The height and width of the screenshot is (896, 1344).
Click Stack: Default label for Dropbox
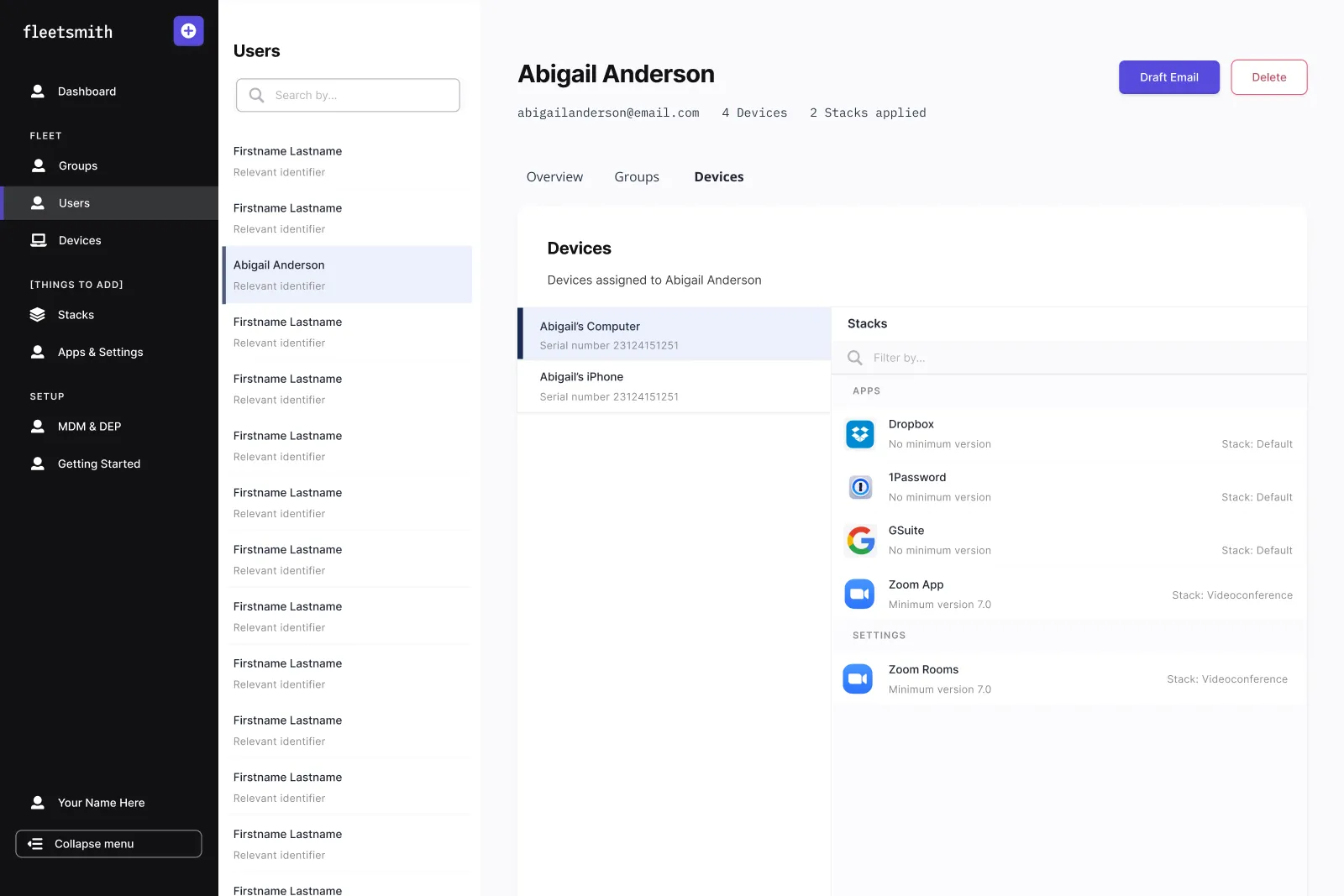(x=1257, y=444)
